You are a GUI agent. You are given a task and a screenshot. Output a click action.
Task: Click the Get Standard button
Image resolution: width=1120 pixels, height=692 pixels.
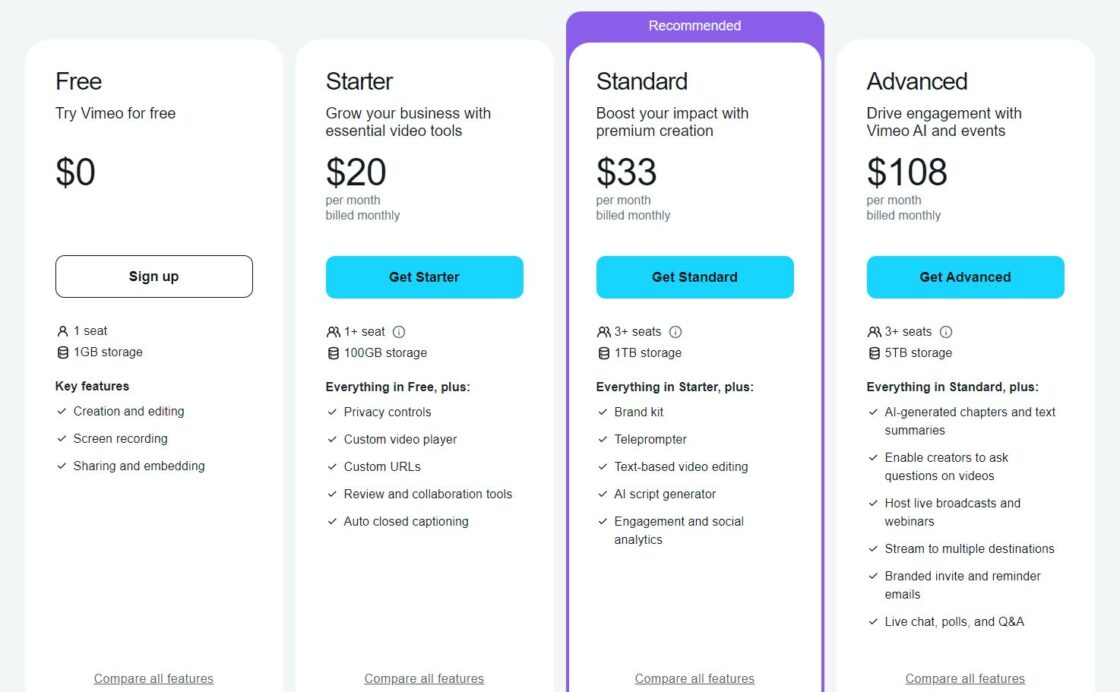coord(694,276)
